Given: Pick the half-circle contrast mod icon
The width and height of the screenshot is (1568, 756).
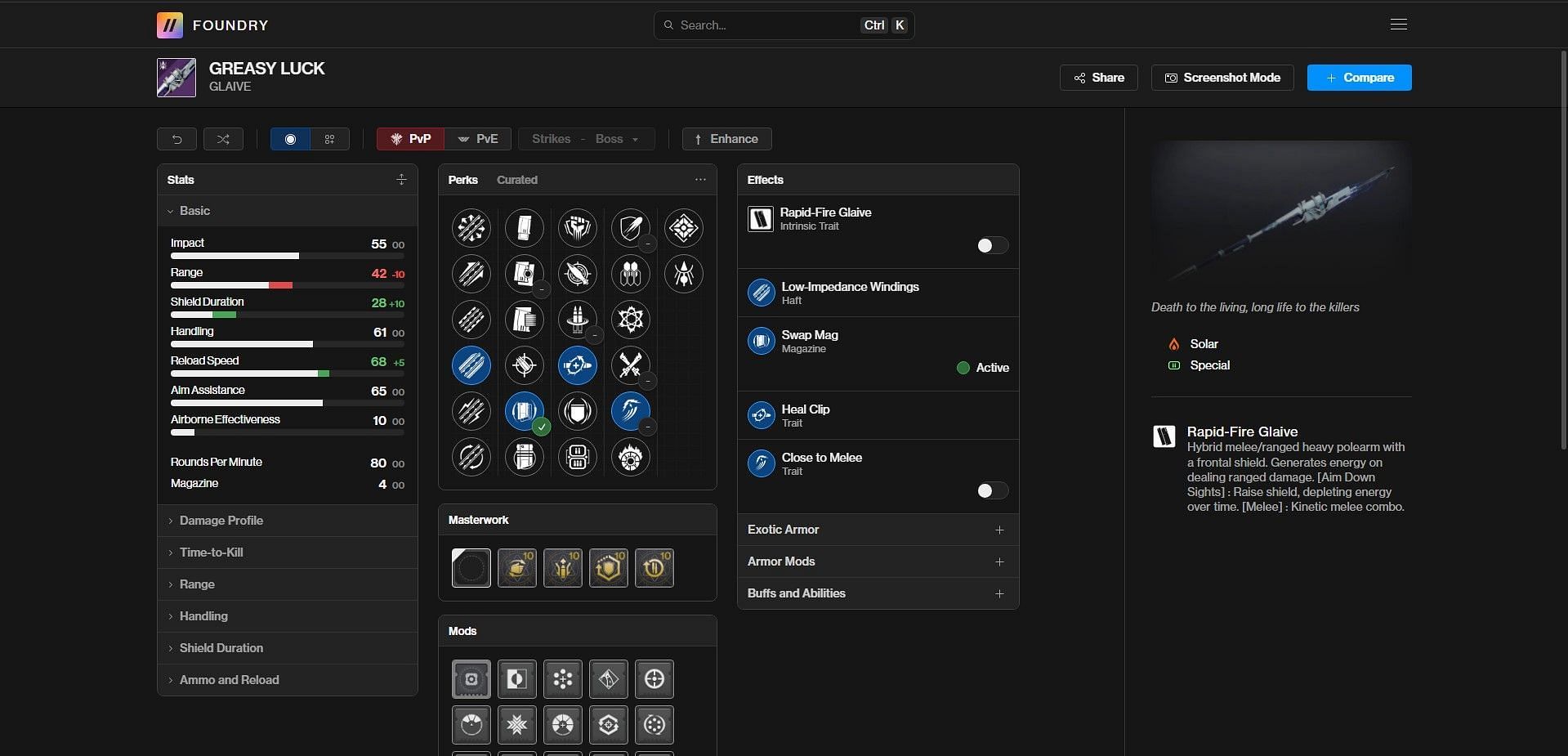Looking at the screenshot, I should (517, 679).
